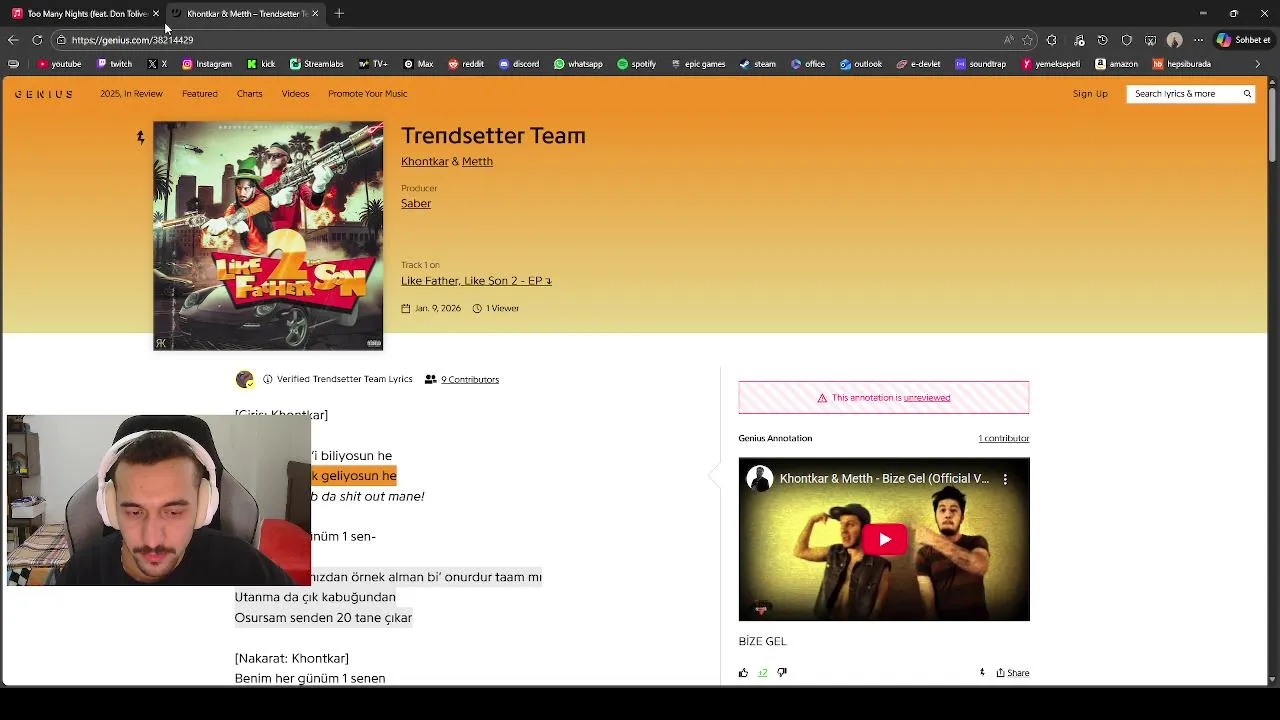This screenshot has width=1280, height=720.
Task: Expand the bookmarks bar overflow chevron
Action: click(x=1257, y=64)
